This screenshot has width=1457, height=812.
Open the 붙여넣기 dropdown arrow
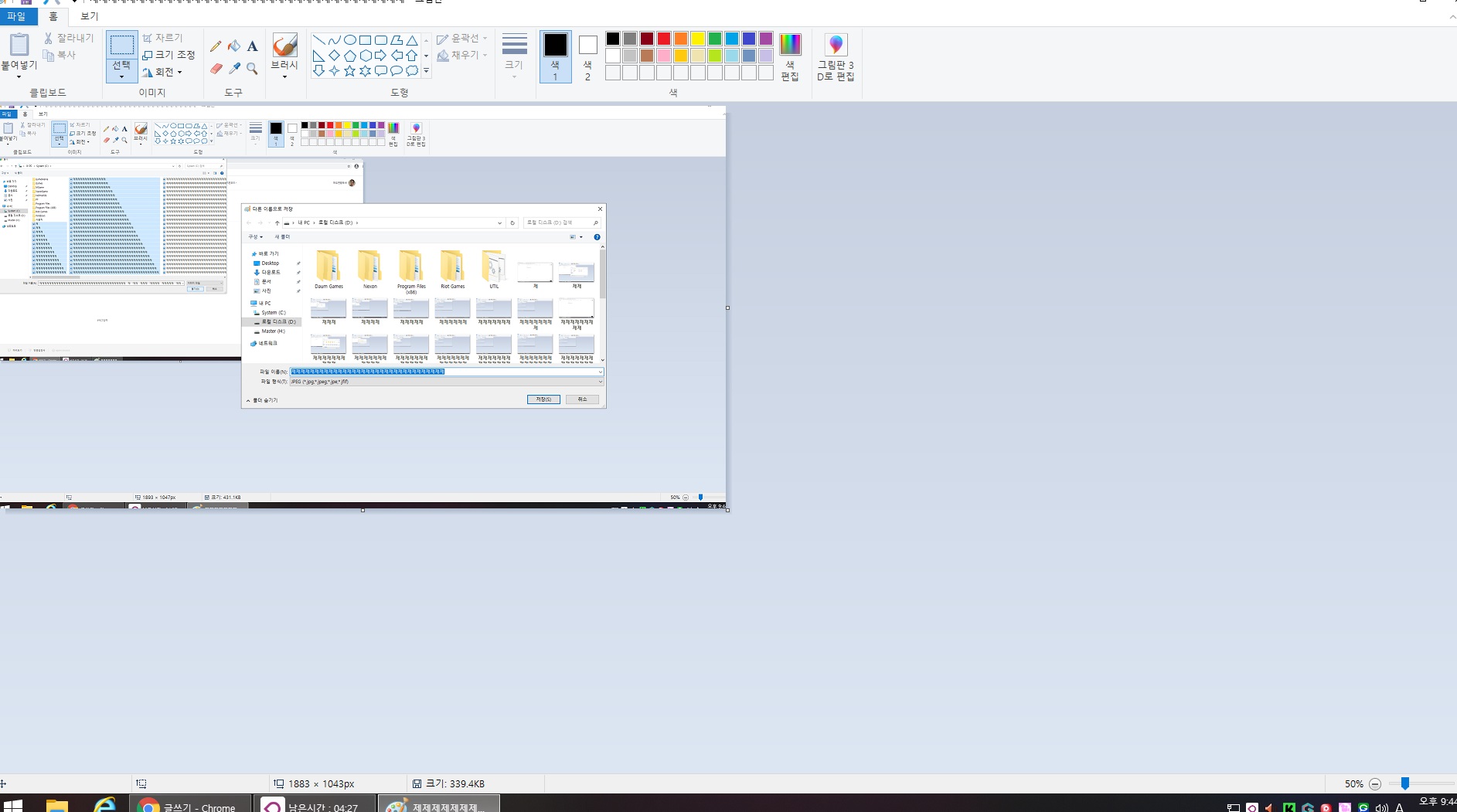19,76
